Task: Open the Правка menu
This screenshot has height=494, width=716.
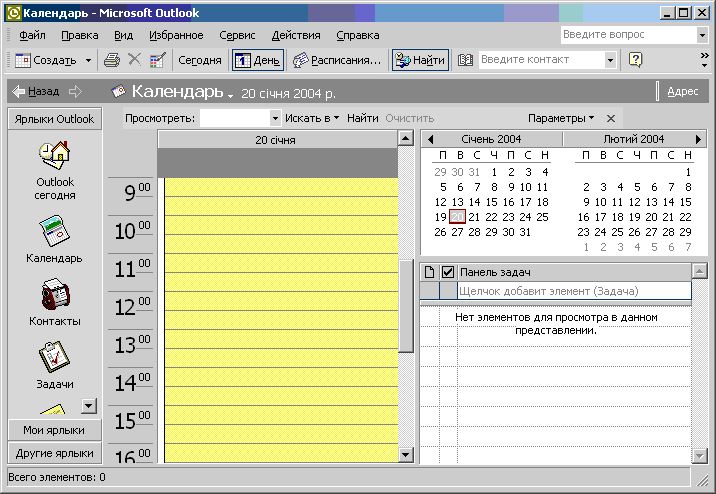Action: 80,35
